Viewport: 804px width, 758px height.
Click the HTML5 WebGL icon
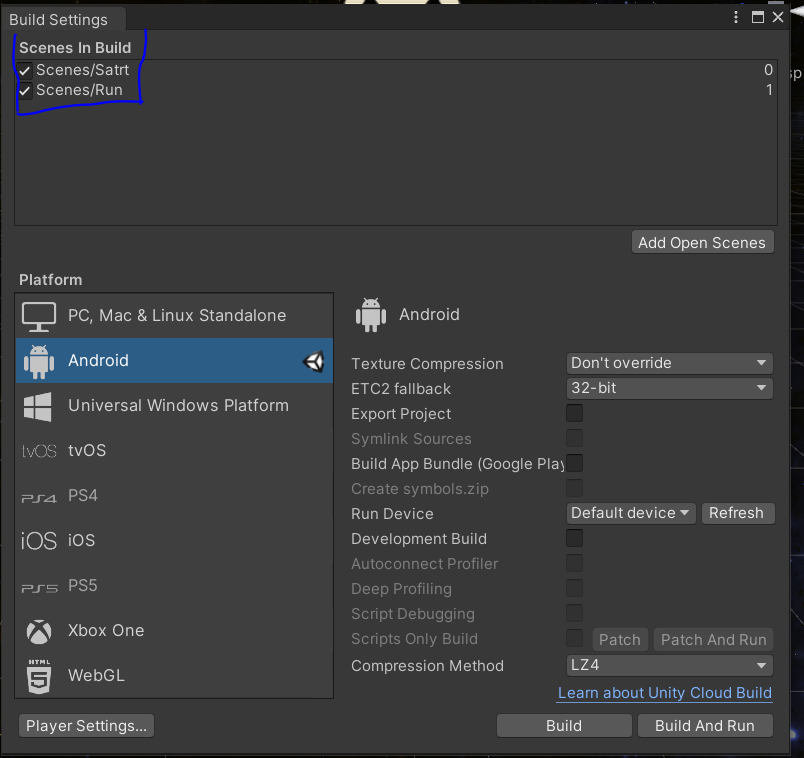click(39, 676)
